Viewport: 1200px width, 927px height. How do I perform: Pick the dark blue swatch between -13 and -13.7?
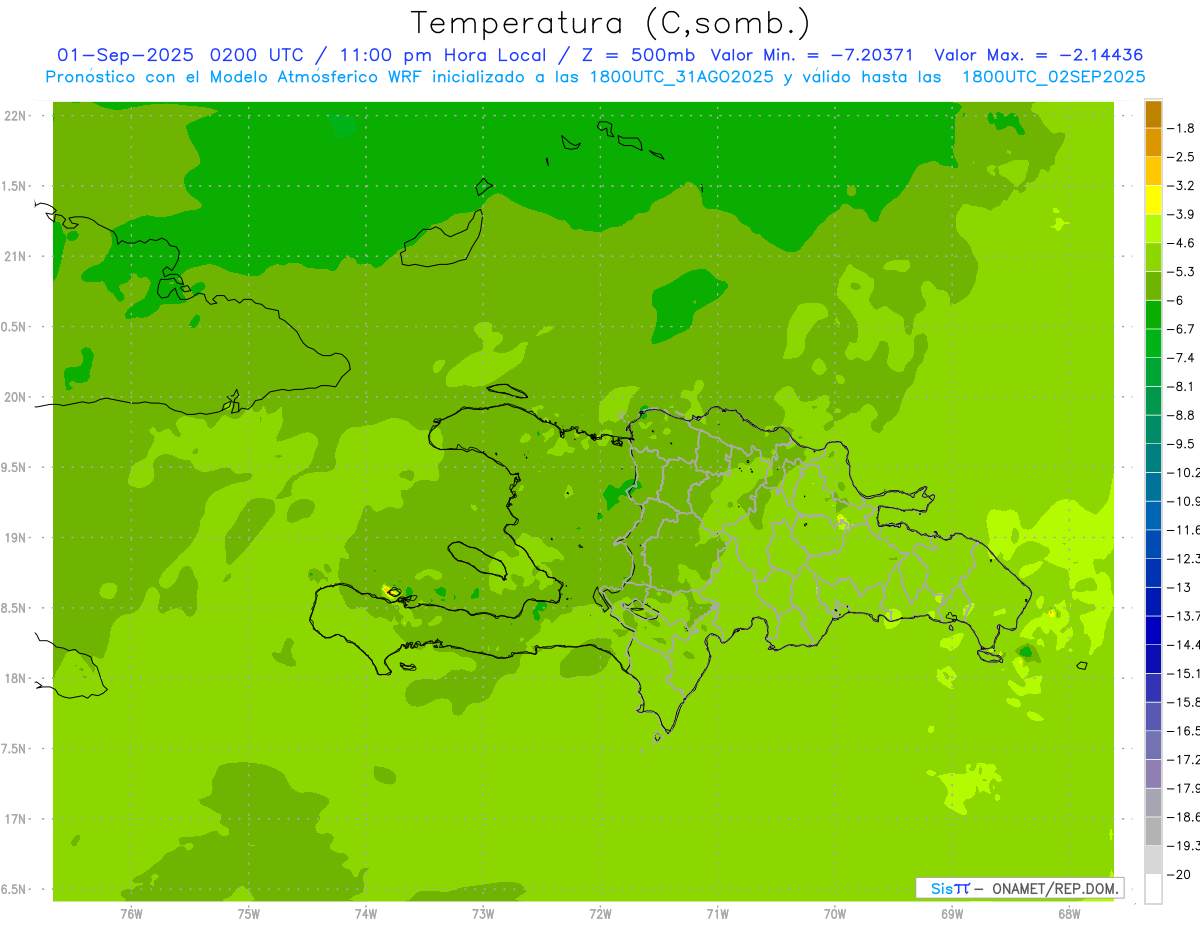click(x=1153, y=602)
